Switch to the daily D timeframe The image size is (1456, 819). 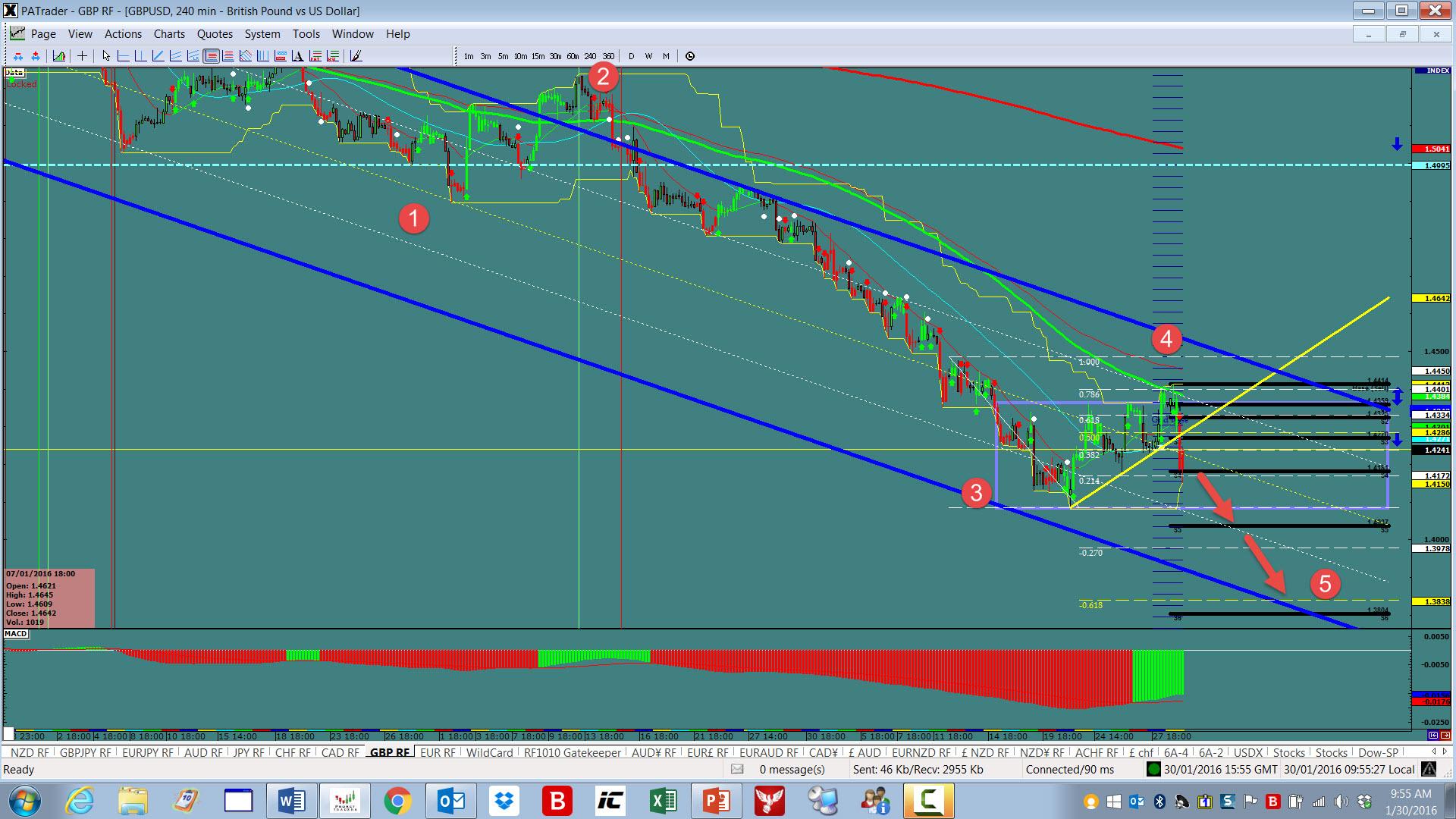tap(631, 56)
